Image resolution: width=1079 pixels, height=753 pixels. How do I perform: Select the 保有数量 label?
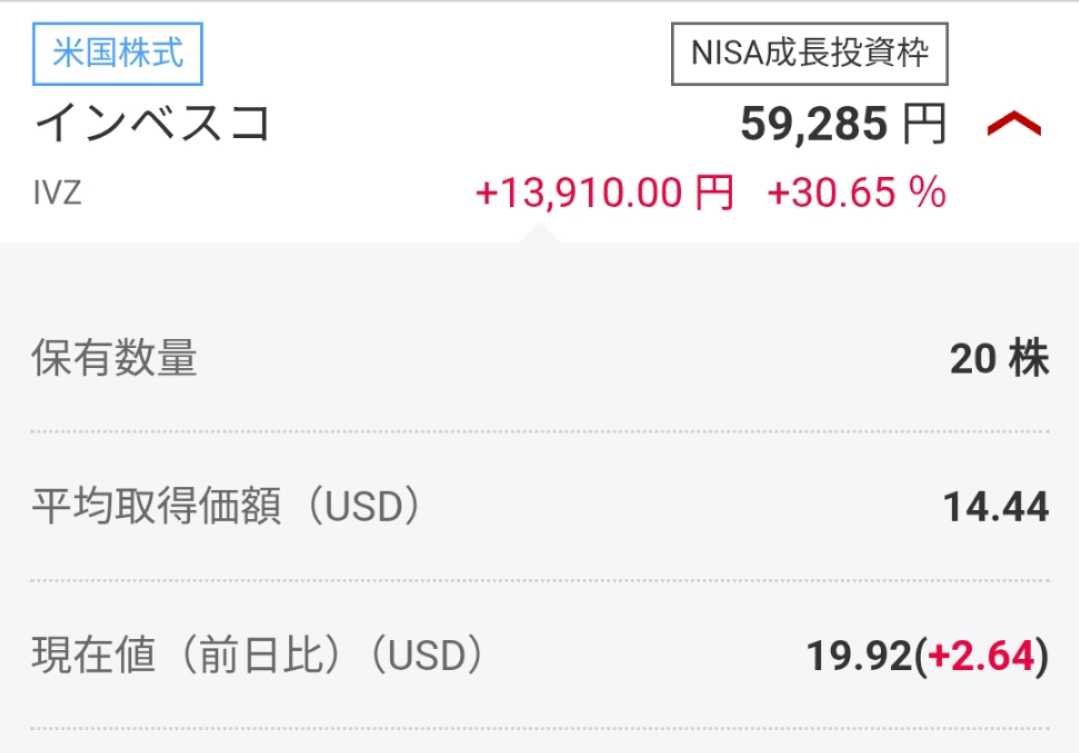[114, 358]
